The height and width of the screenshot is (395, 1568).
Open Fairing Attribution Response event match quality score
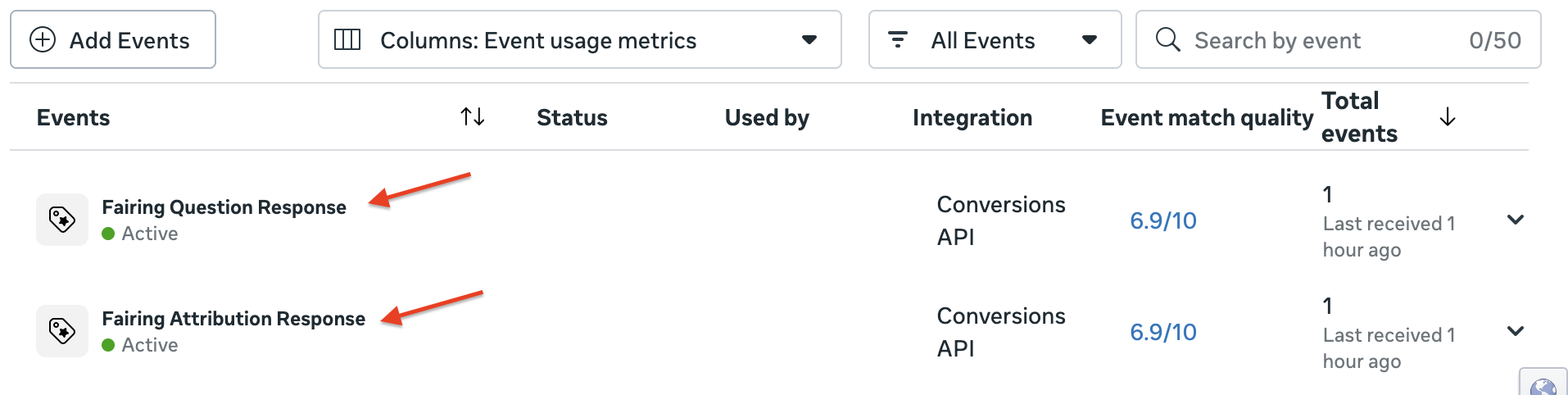coord(1162,332)
